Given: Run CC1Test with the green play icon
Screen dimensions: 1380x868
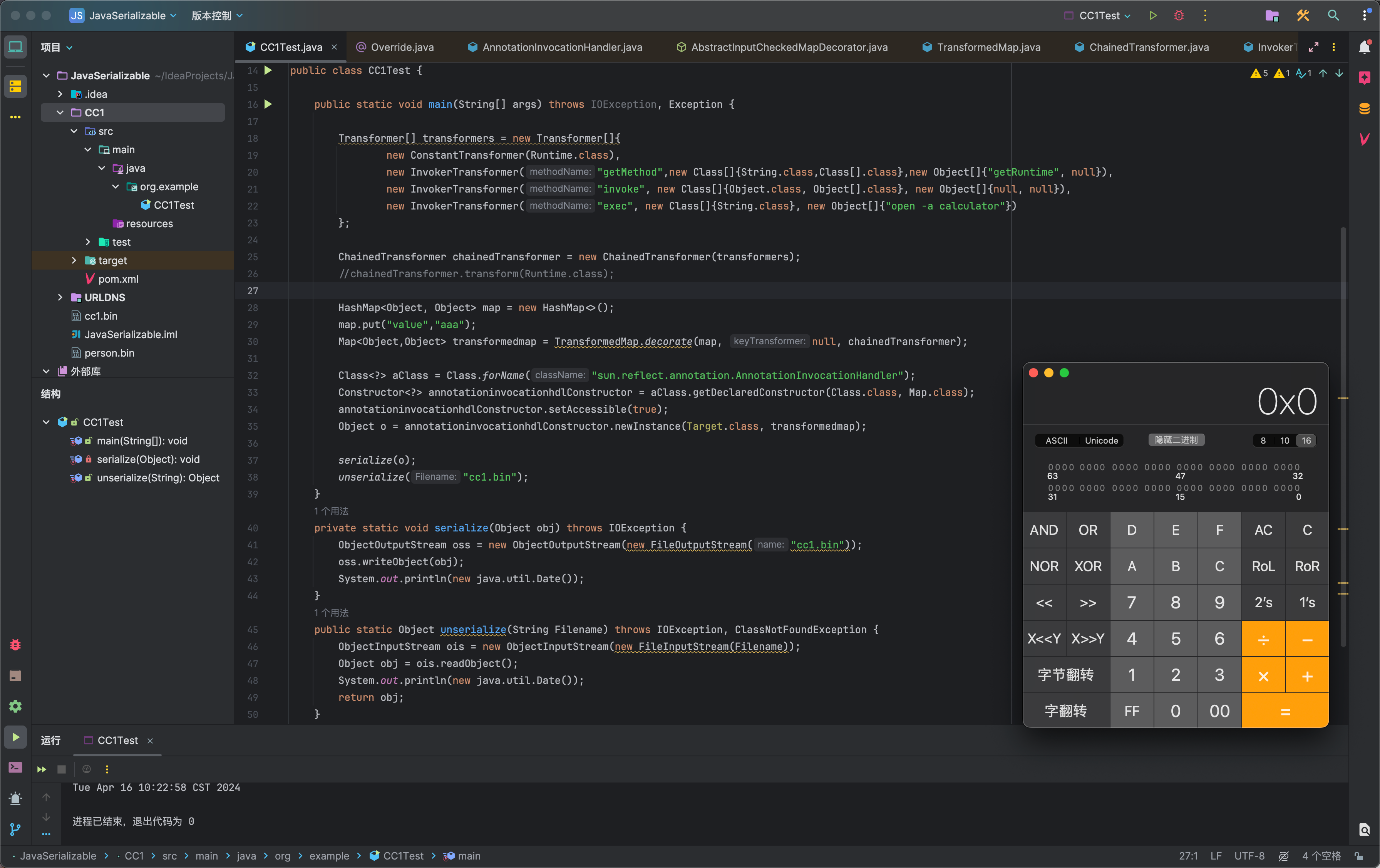Looking at the screenshot, I should pos(1154,15).
